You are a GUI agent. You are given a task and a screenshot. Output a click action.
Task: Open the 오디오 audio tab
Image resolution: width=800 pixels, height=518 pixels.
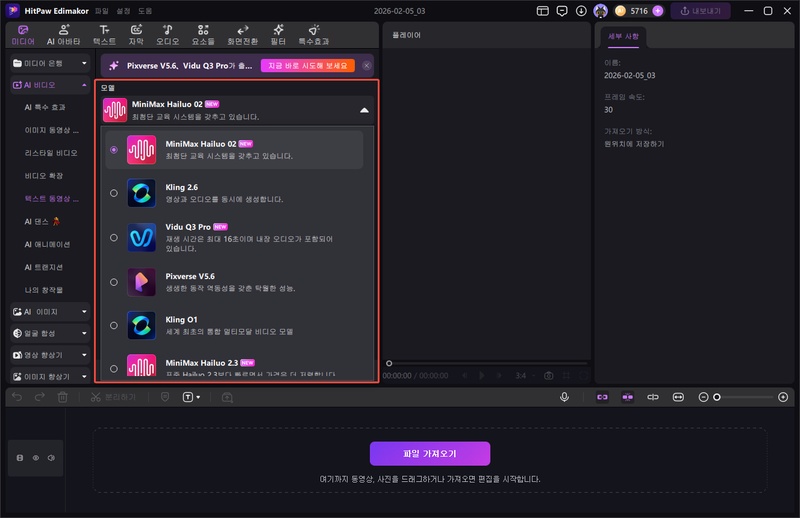[x=167, y=35]
